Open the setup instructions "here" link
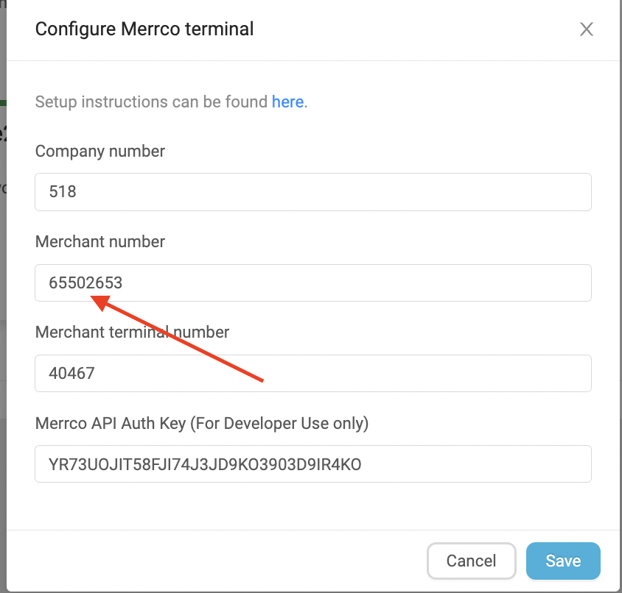 [x=287, y=102]
